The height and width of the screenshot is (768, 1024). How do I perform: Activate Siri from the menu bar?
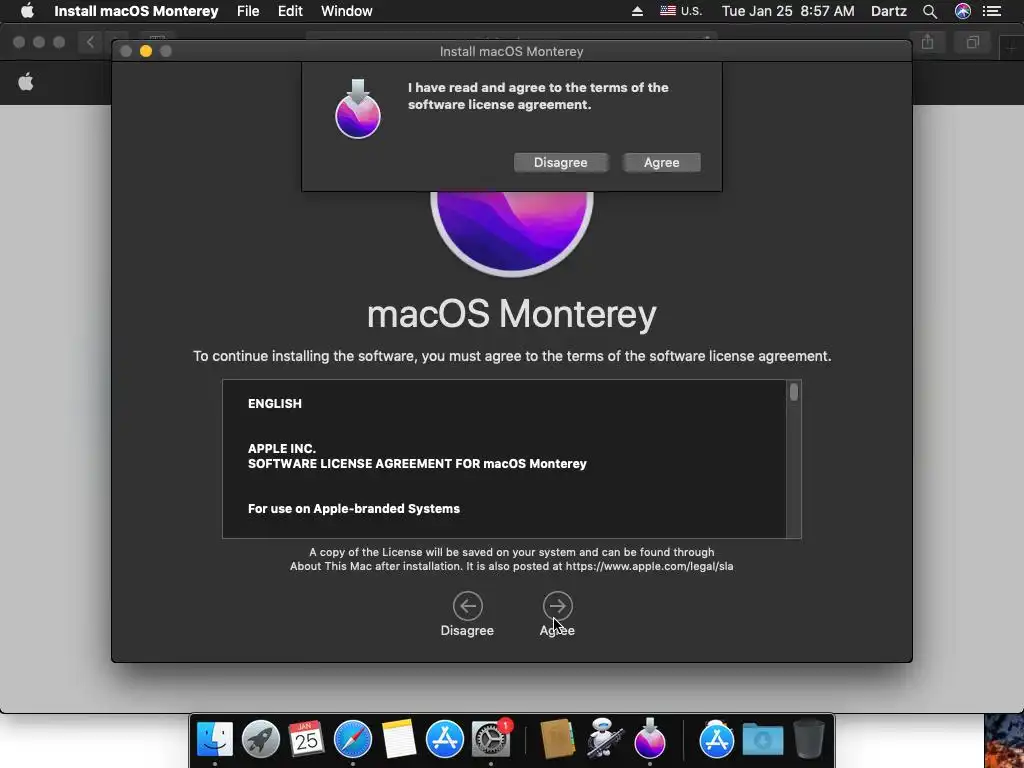point(963,11)
